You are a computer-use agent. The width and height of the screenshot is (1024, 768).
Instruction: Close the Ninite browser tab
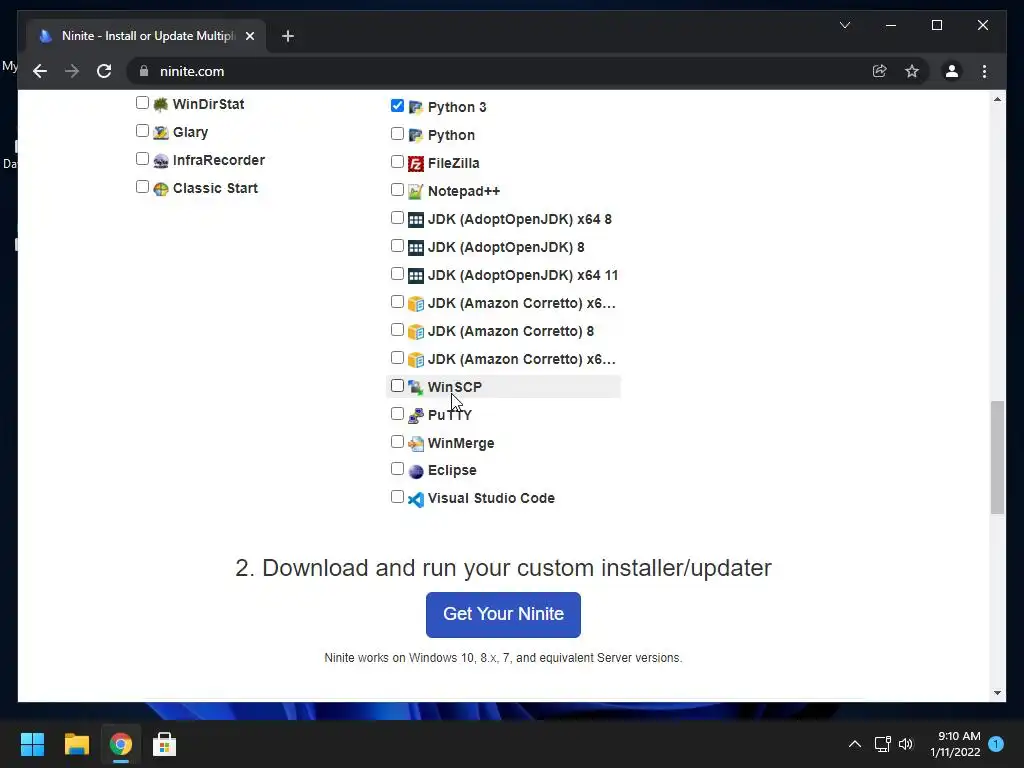click(x=249, y=36)
